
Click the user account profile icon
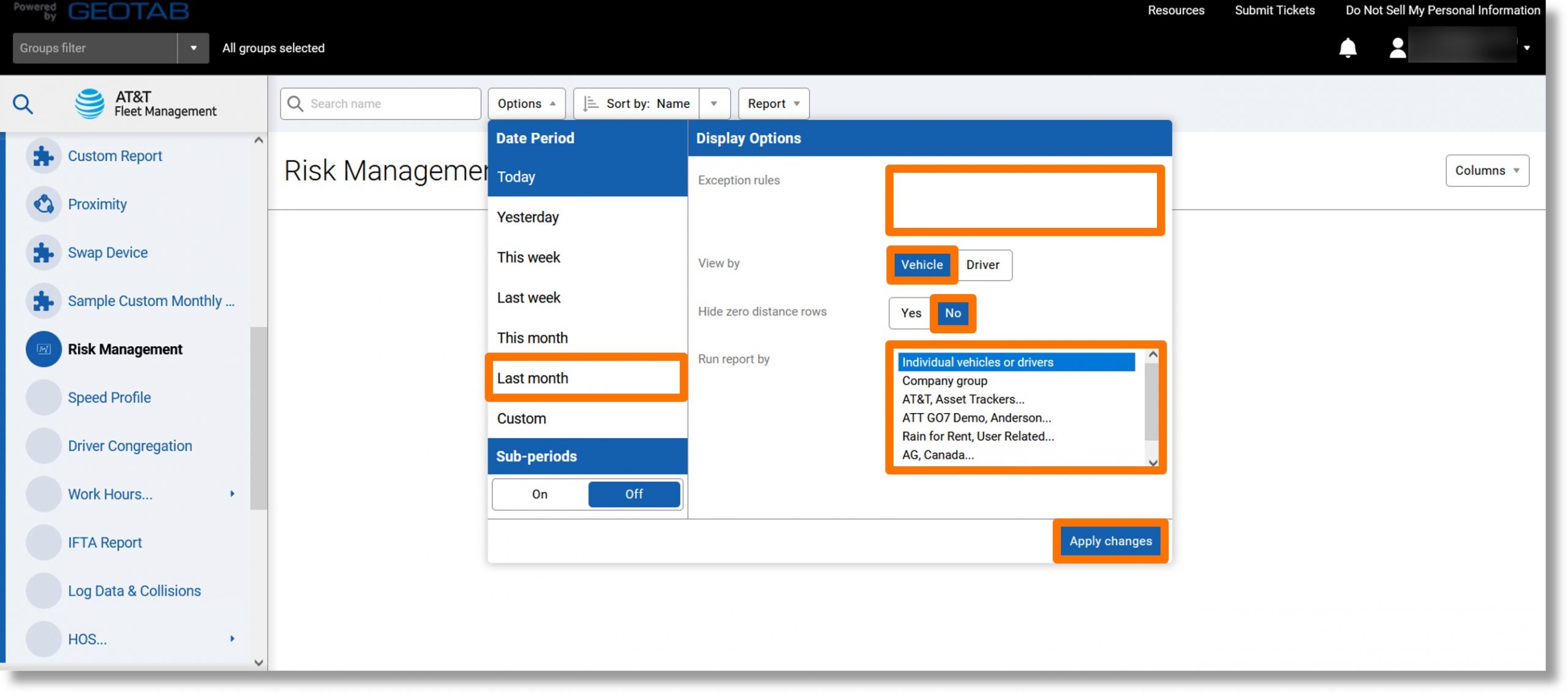[x=1394, y=47]
